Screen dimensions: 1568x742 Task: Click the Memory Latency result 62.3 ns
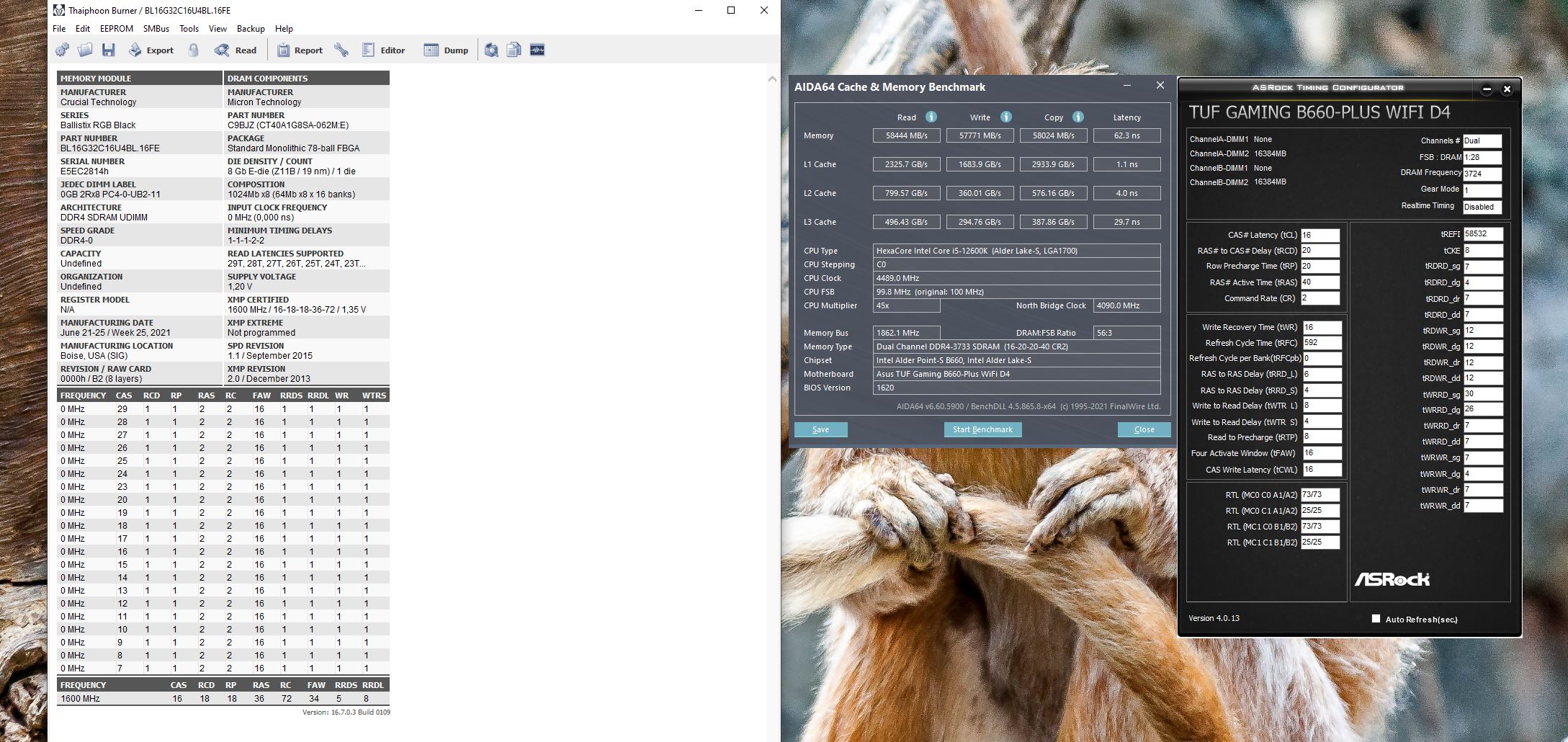1127,135
